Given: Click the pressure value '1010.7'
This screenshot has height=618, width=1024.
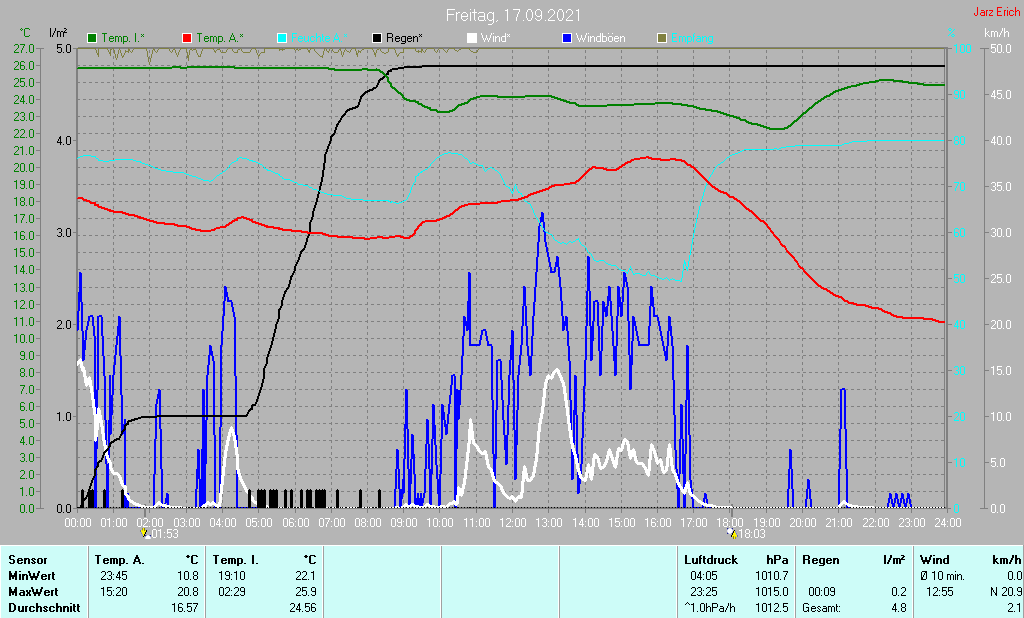Looking at the screenshot, I should (771, 576).
